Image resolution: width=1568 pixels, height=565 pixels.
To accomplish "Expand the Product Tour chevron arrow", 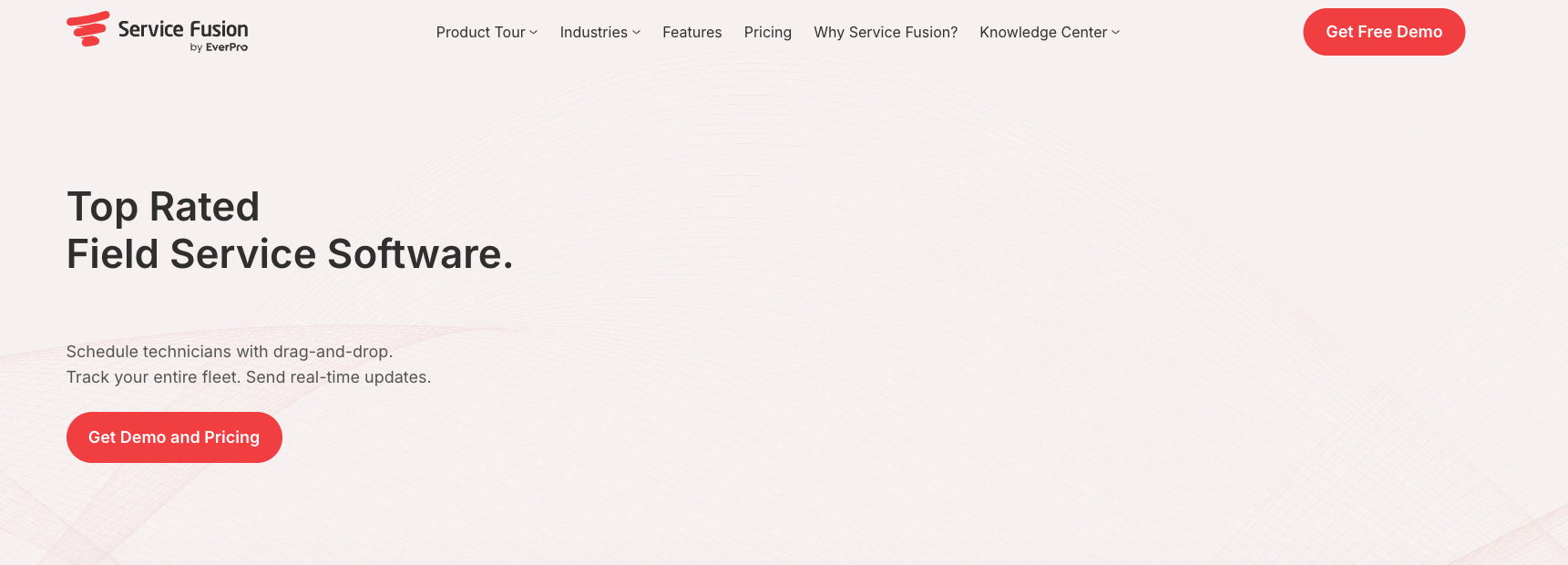I will coord(534,33).
